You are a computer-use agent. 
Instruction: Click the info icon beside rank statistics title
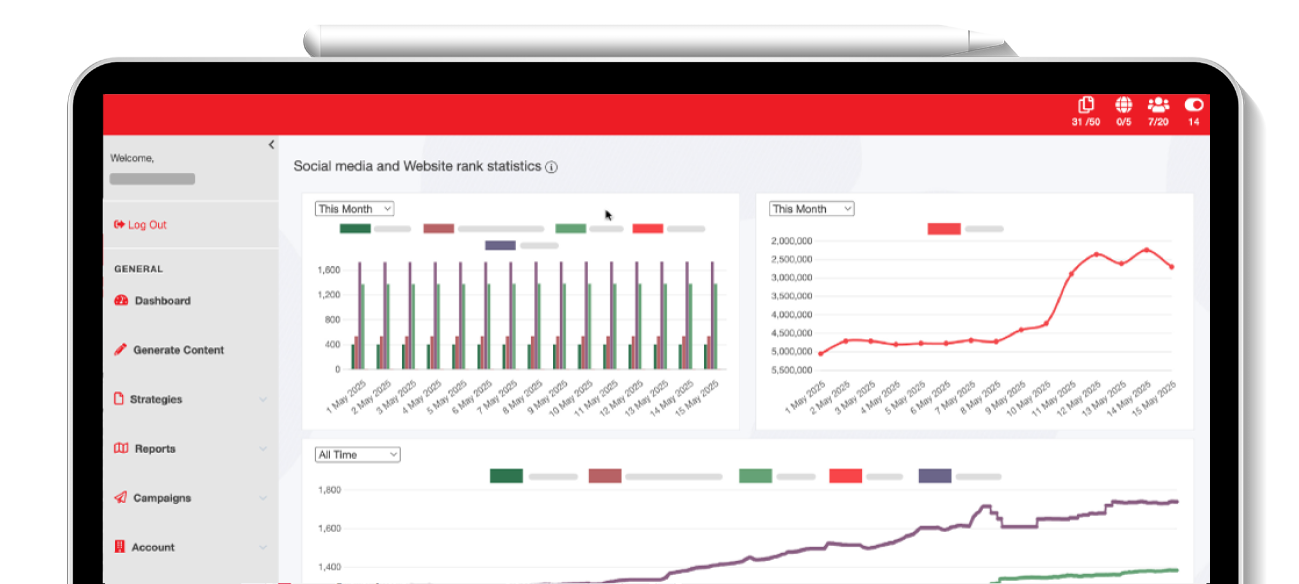click(x=551, y=167)
